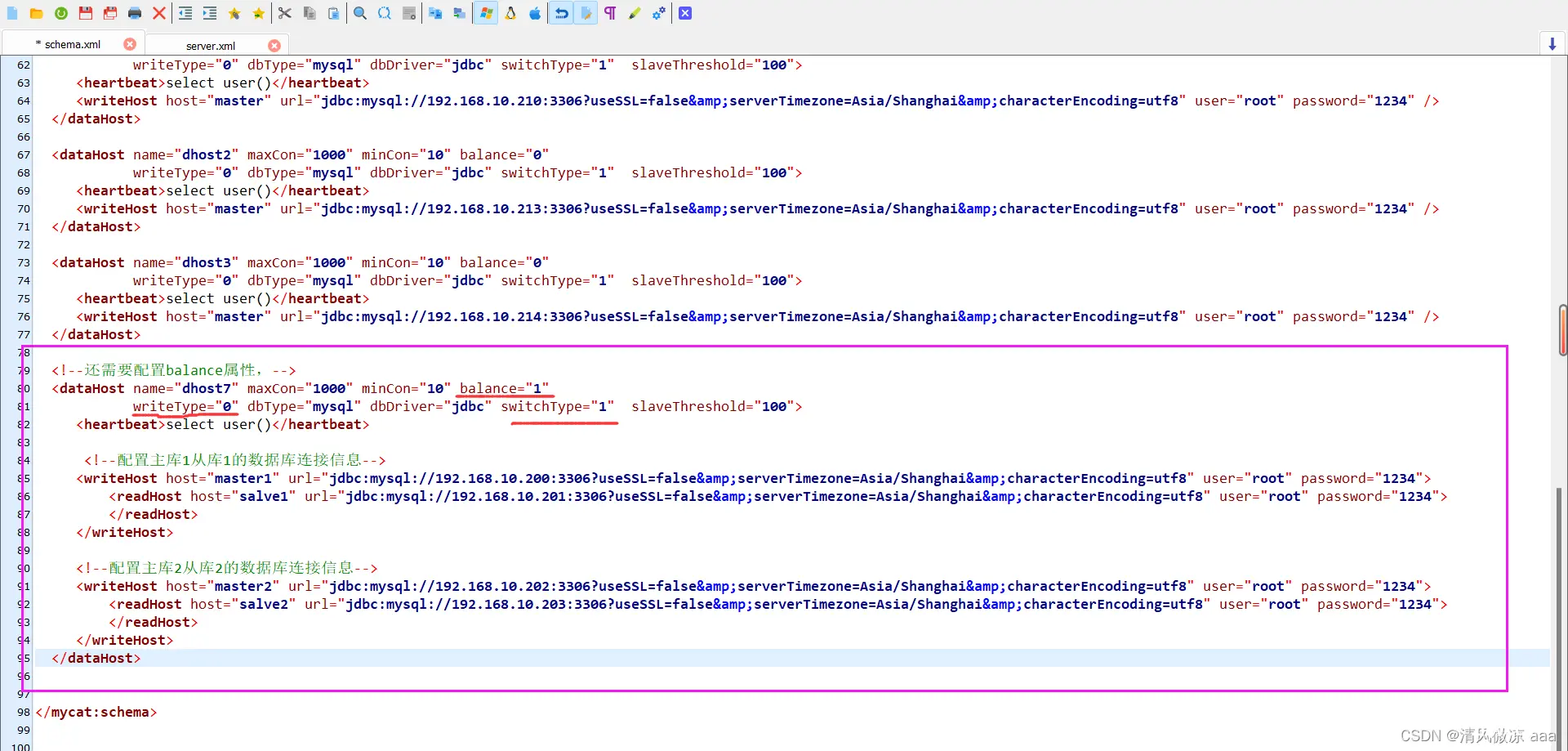This screenshot has width=1568, height=751.
Task: Click host="salve1" in readHost tag
Action: (243, 496)
